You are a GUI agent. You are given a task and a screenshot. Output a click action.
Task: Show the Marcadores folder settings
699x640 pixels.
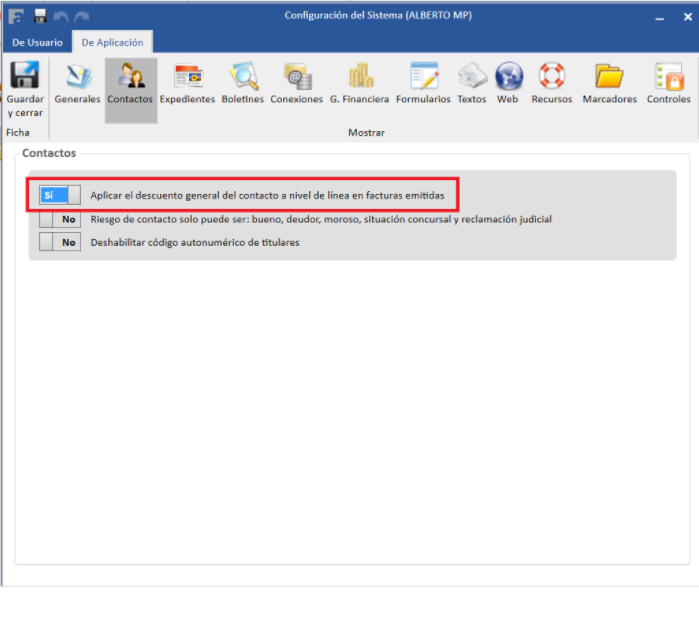609,85
